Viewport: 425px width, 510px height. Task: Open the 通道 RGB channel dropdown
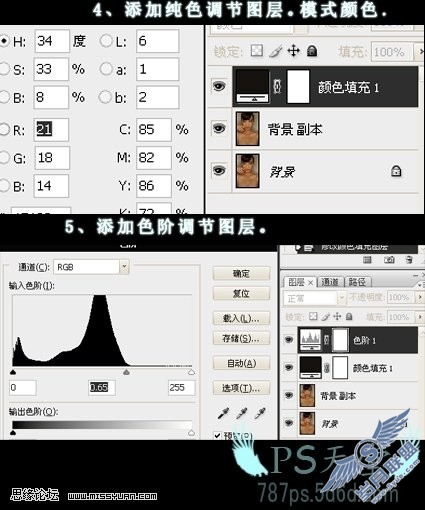click(124, 267)
